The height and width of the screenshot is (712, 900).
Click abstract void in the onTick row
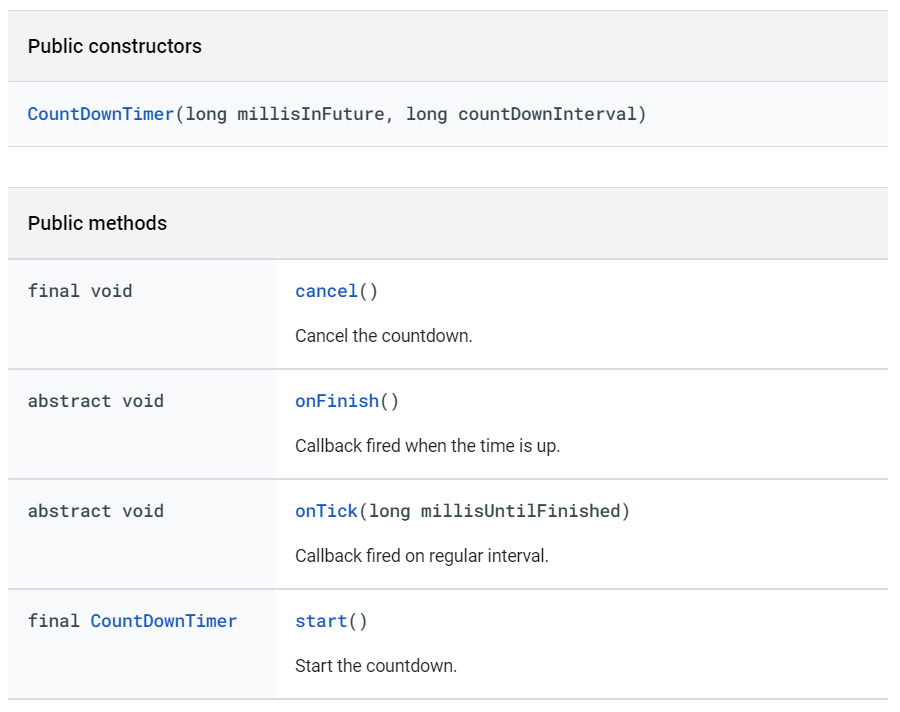point(96,511)
